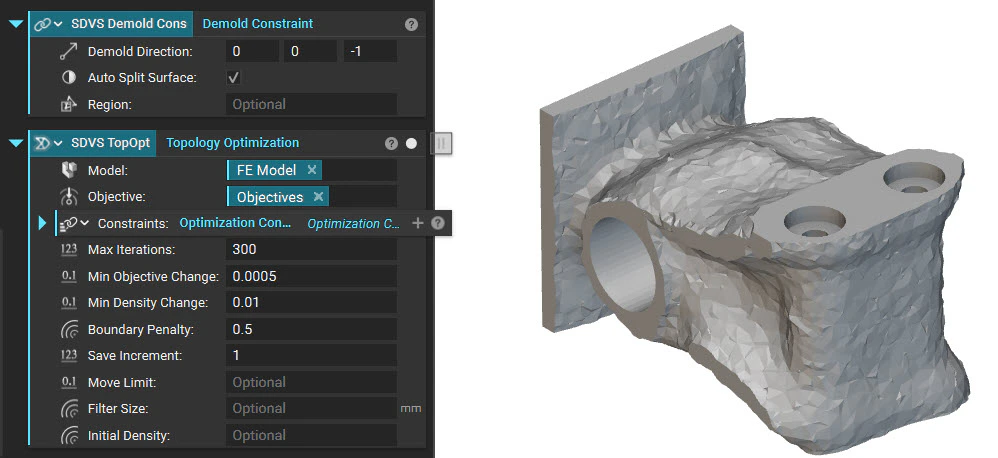998x458 pixels.
Task: Click the SDVS Demold Cons block name
Action: [x=129, y=24]
